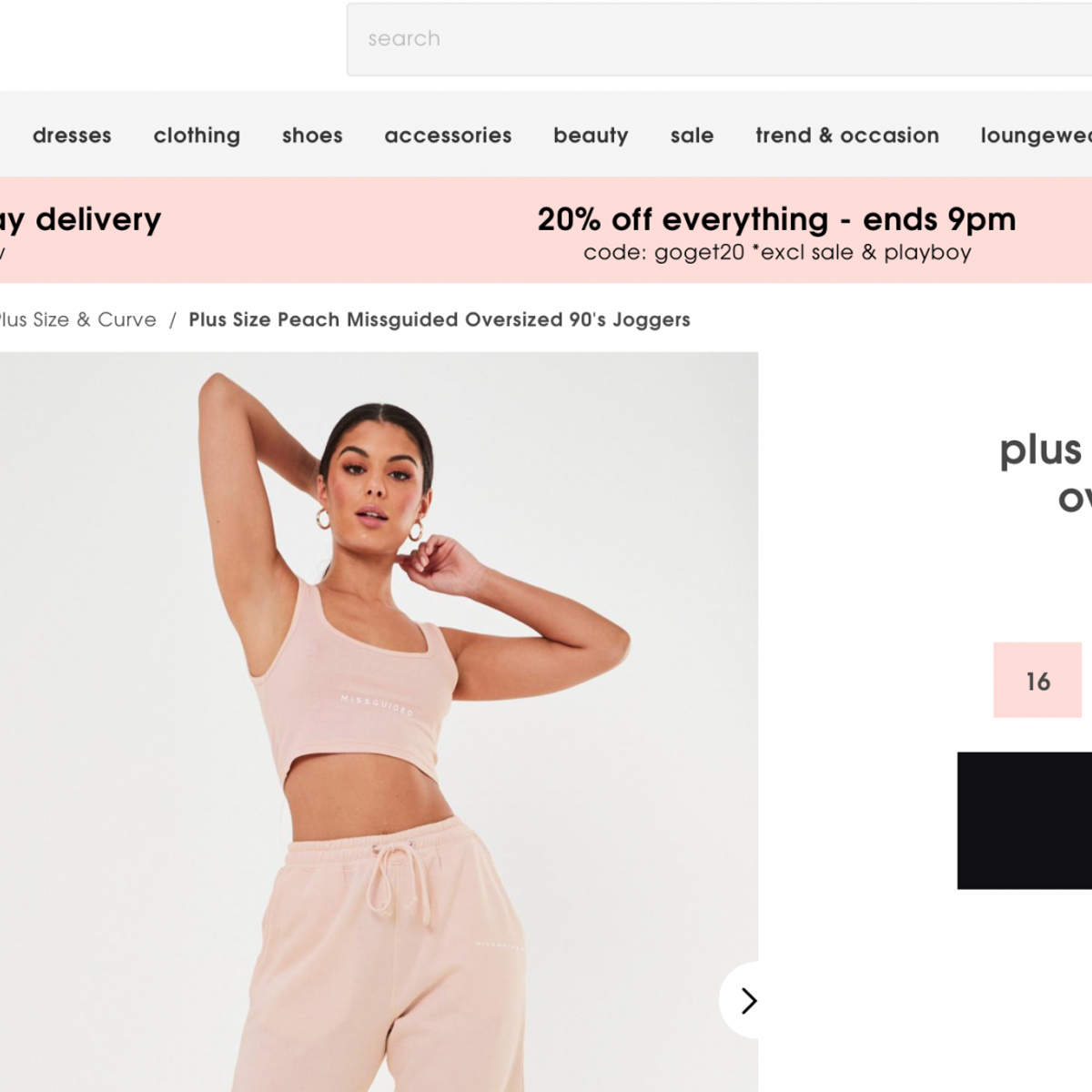
Task: Focus the search input field
Action: point(719,39)
